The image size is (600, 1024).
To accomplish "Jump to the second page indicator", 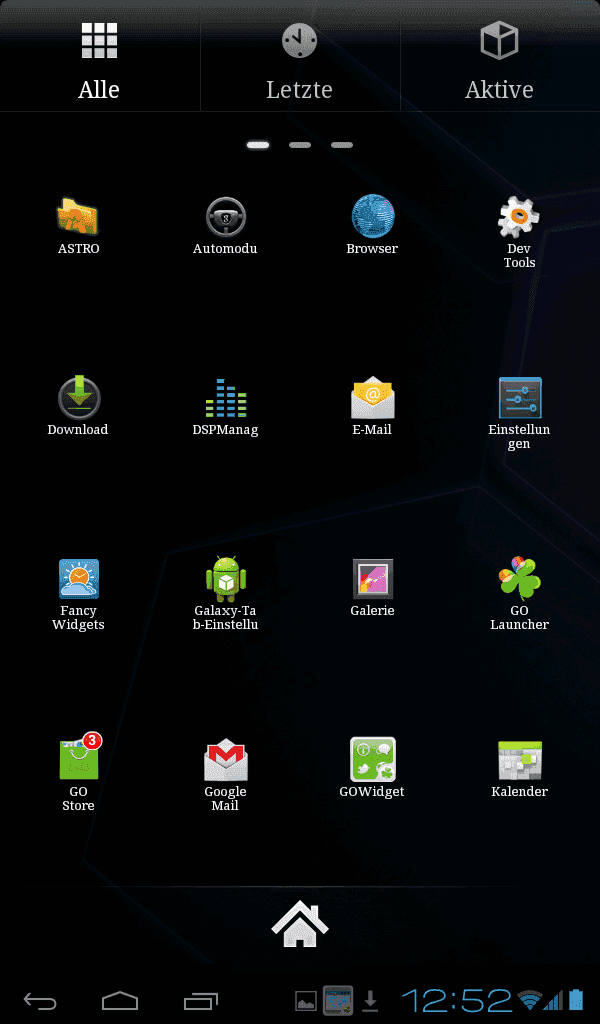I will (x=300, y=145).
